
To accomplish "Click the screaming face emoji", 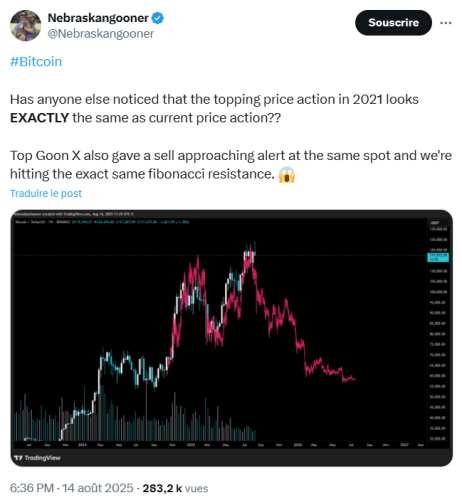I will click(x=287, y=174).
